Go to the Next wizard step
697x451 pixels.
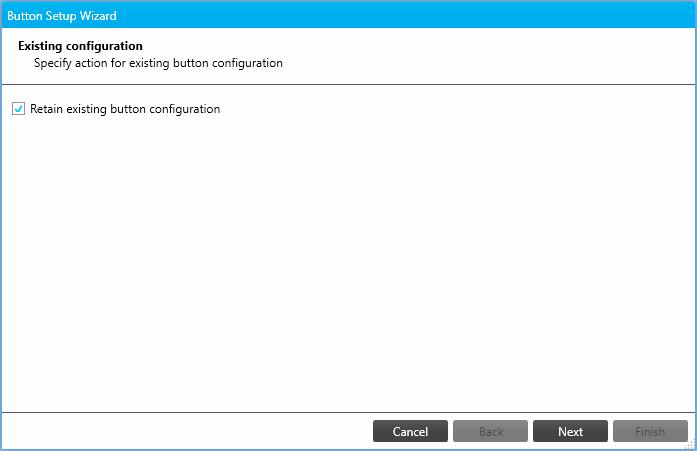click(570, 431)
